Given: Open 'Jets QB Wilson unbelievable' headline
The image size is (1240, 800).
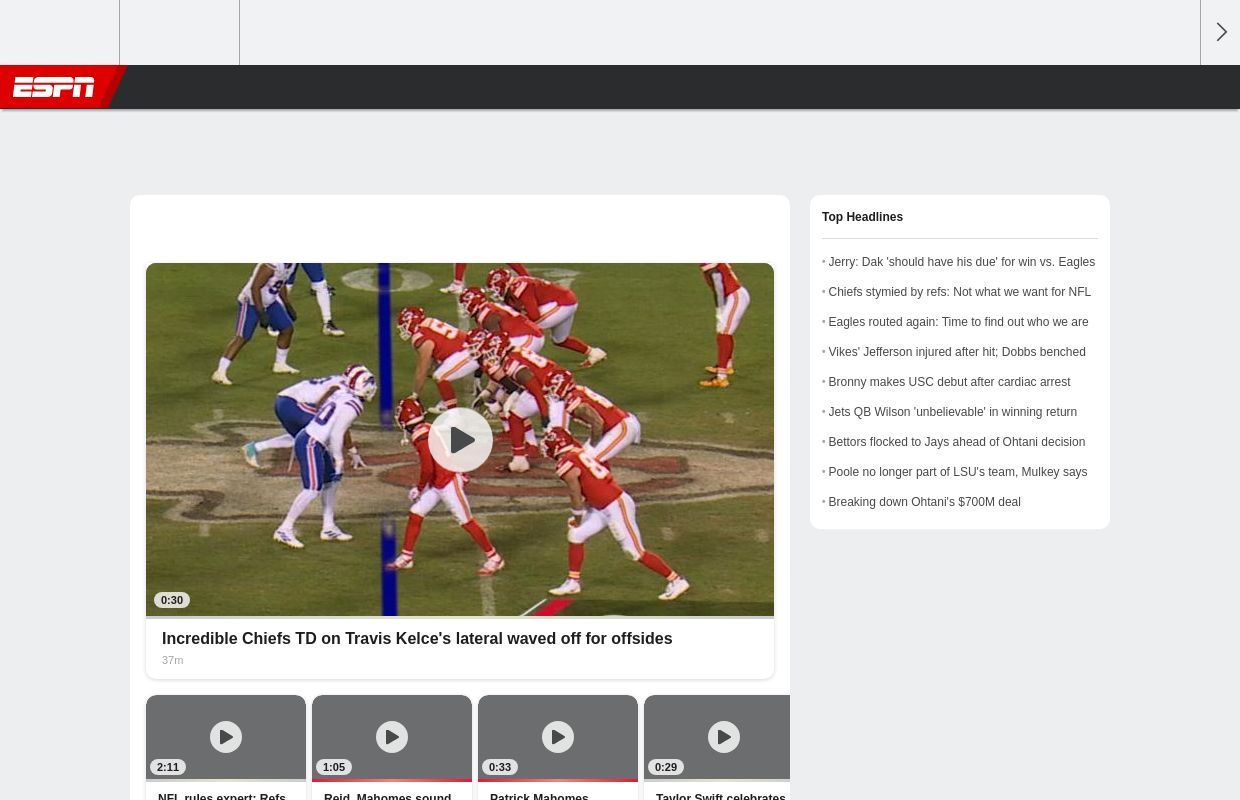Looking at the screenshot, I should (952, 412).
